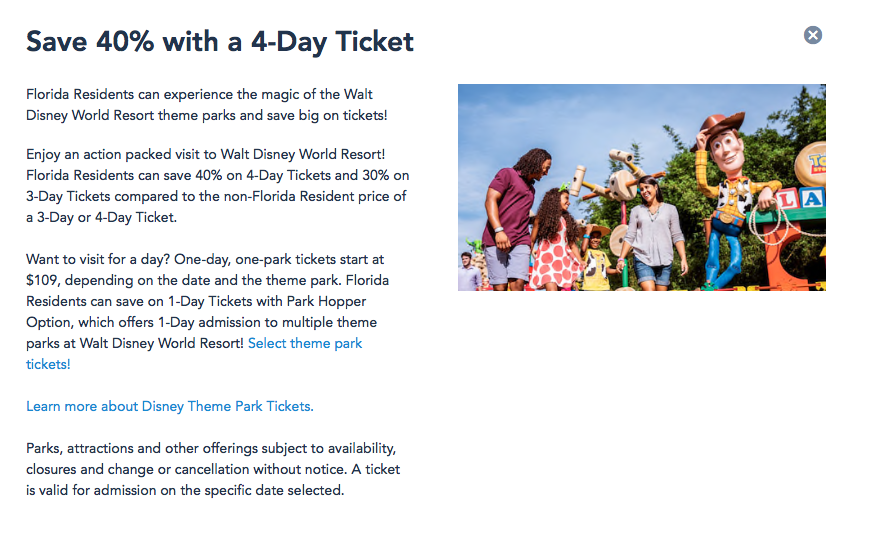The width and height of the screenshot is (871, 550).
Task: Open "Learn more about Disney Theme Park Tickets" link
Action: click(x=169, y=406)
